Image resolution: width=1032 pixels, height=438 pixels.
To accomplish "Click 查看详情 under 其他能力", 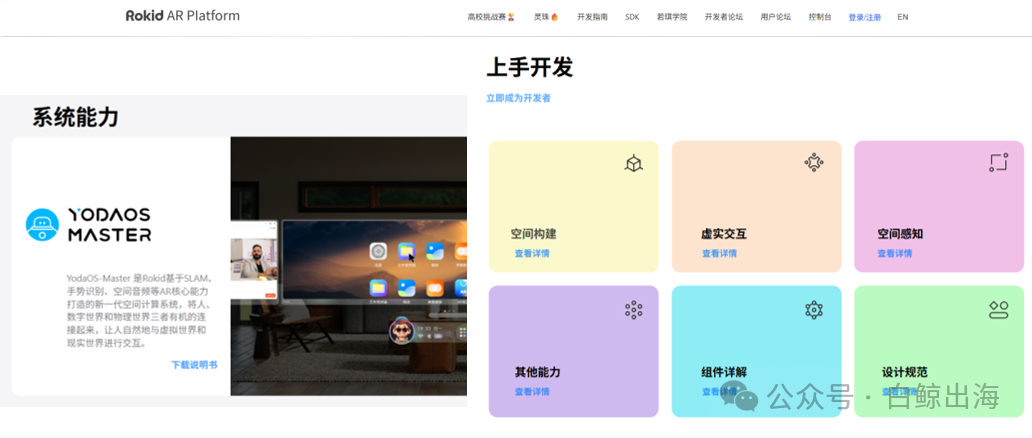I will (x=532, y=392).
